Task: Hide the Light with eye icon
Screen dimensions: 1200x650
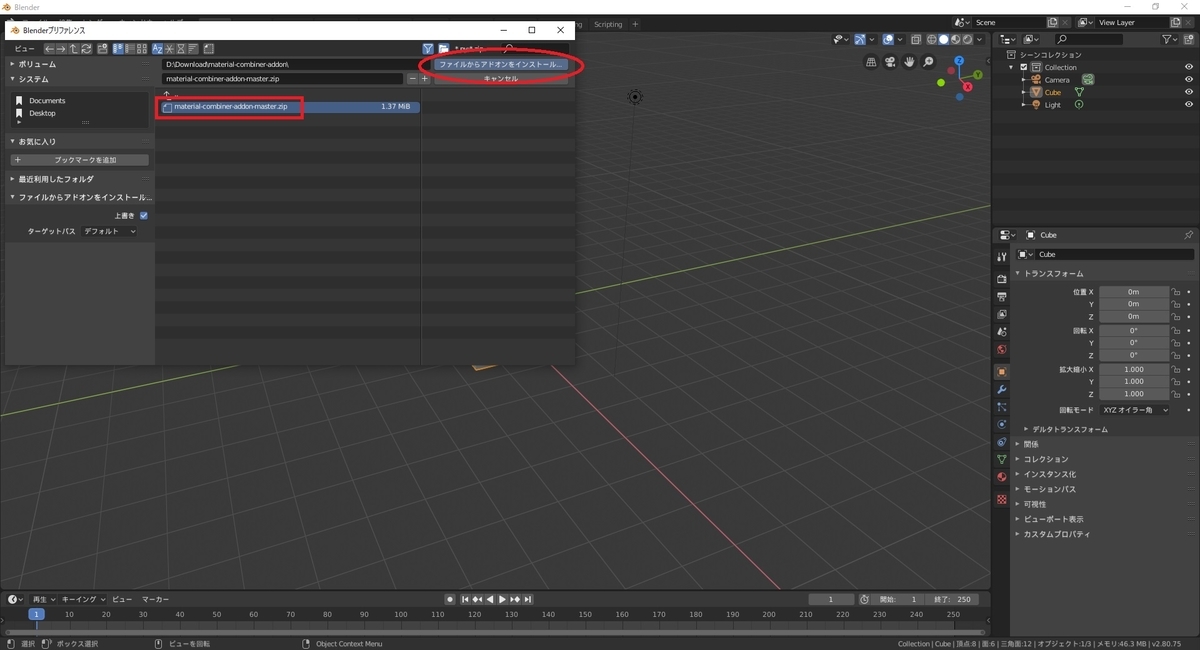Action: pyautogui.click(x=1189, y=105)
